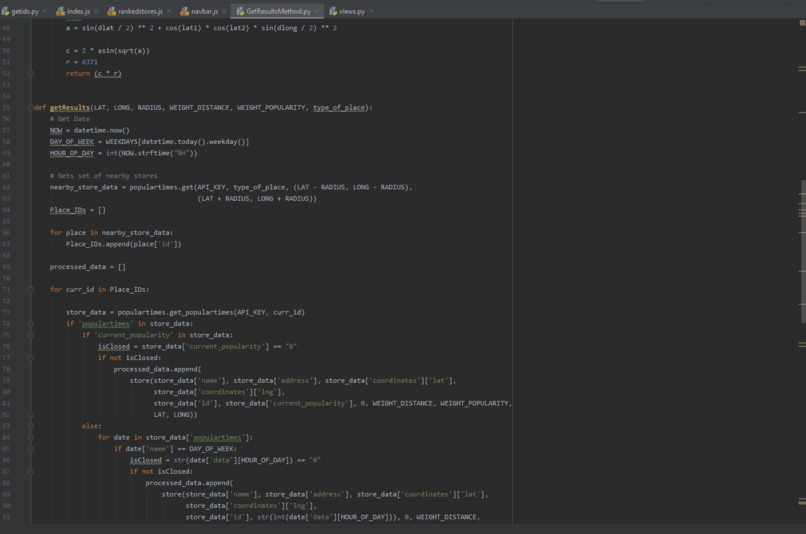Switch to the index.js tab
This screenshot has width=806, height=534.
point(78,11)
